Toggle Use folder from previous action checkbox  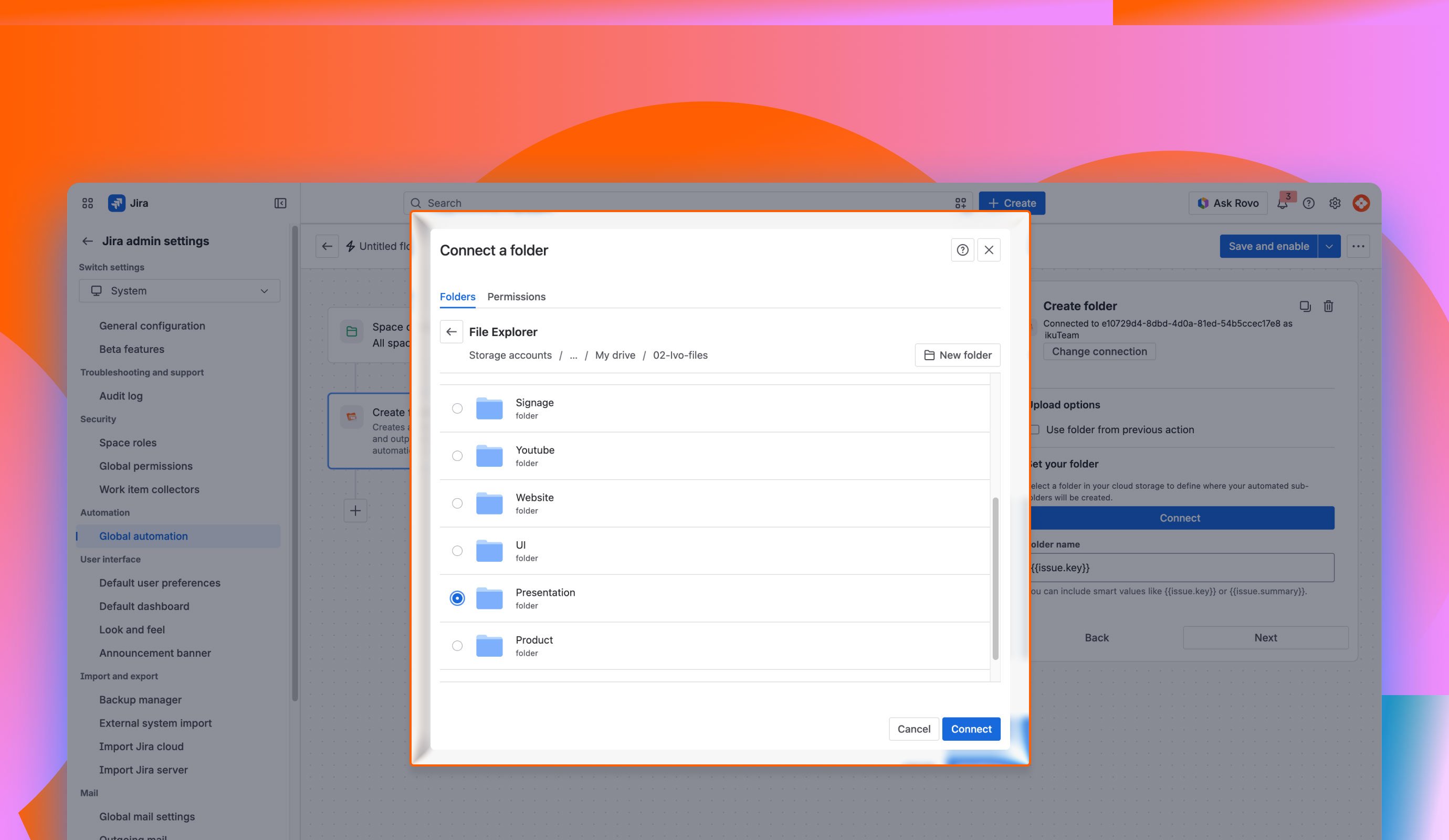1035,429
